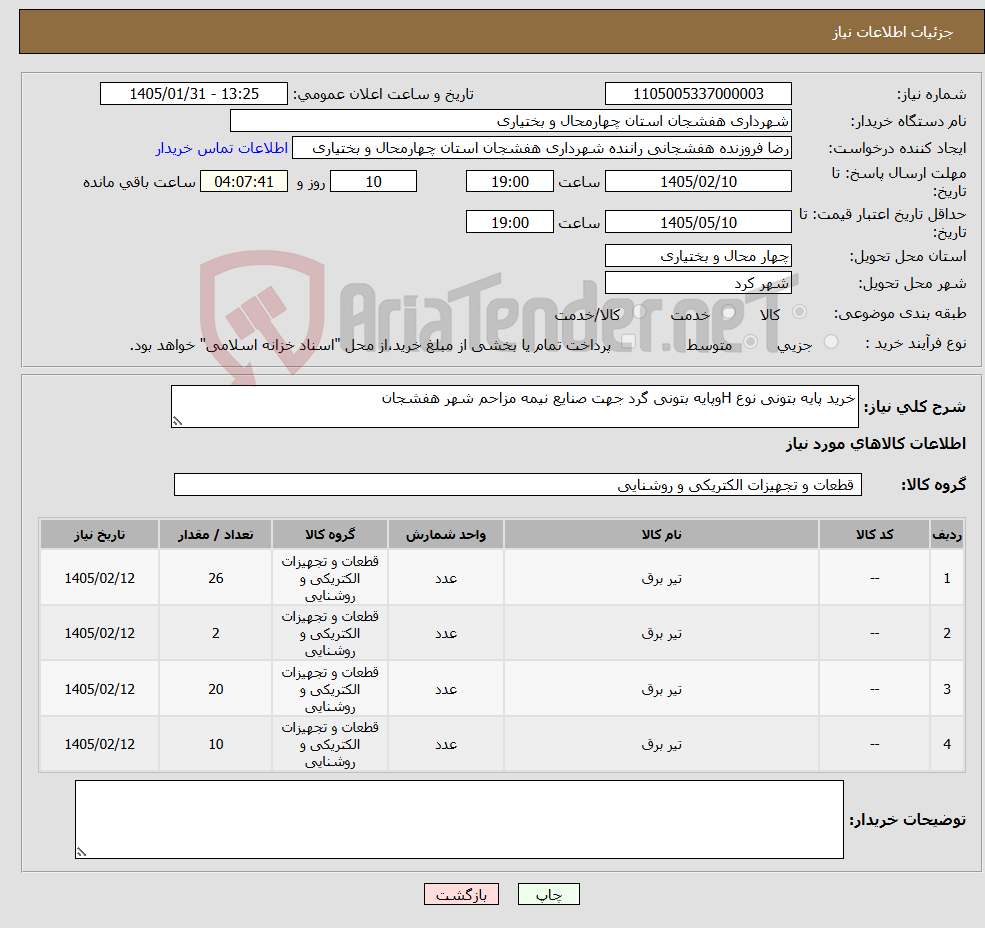The image size is (985, 928).
Task: Click the response deadline time 19:00 field
Action: (509, 182)
